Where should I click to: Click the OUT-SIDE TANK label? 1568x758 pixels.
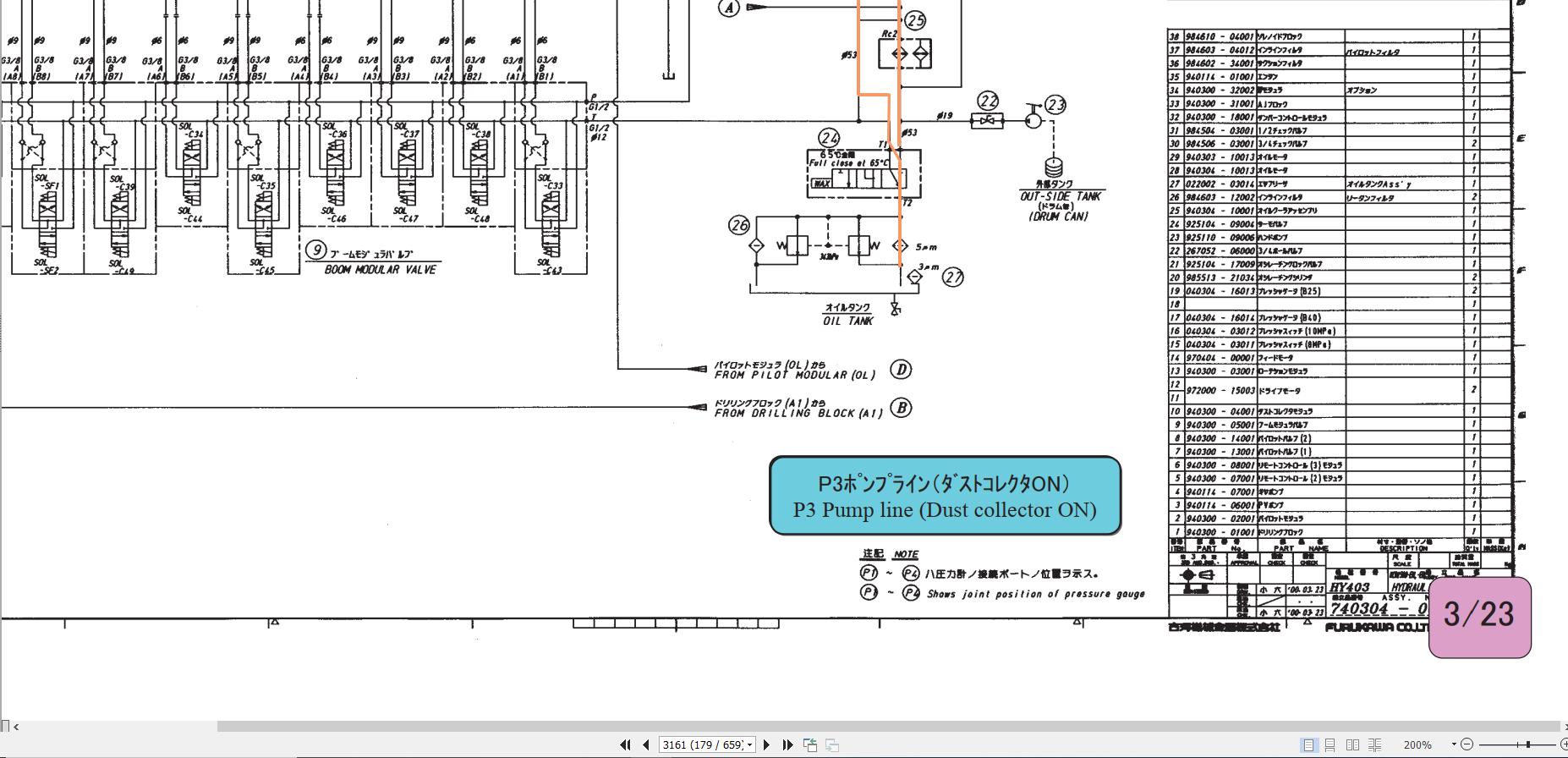1061,196
